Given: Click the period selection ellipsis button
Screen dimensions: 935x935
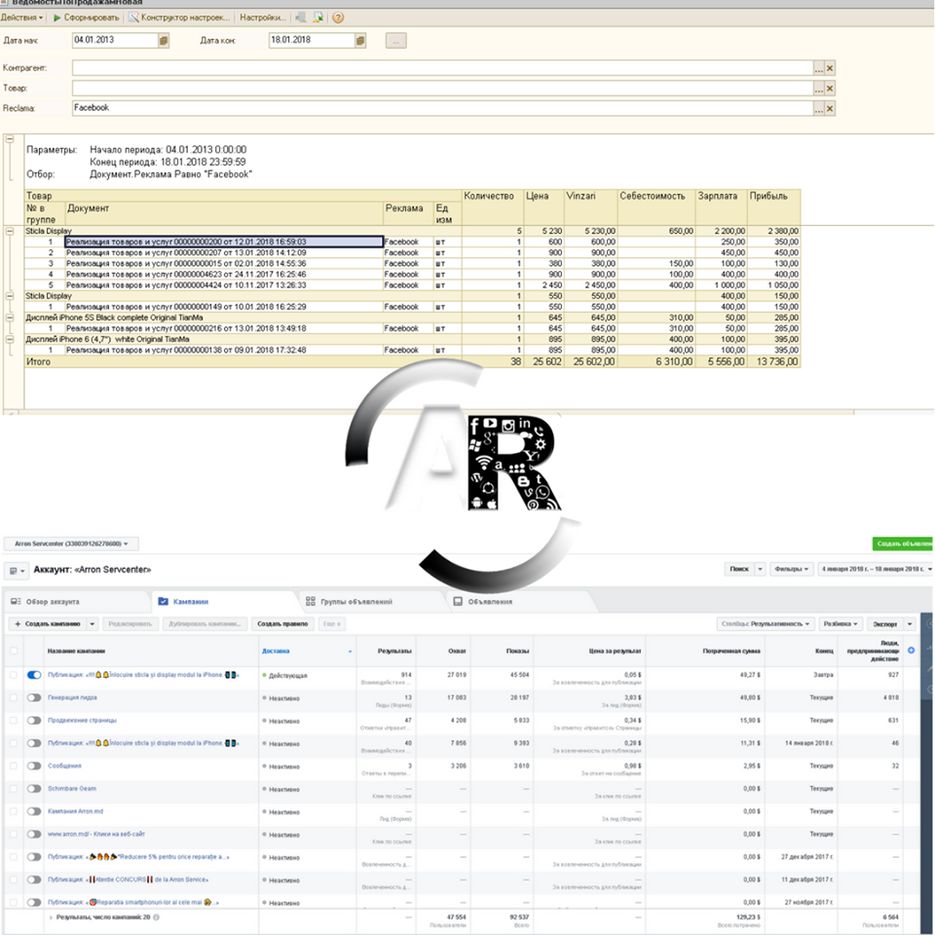Looking at the screenshot, I should 396,41.
